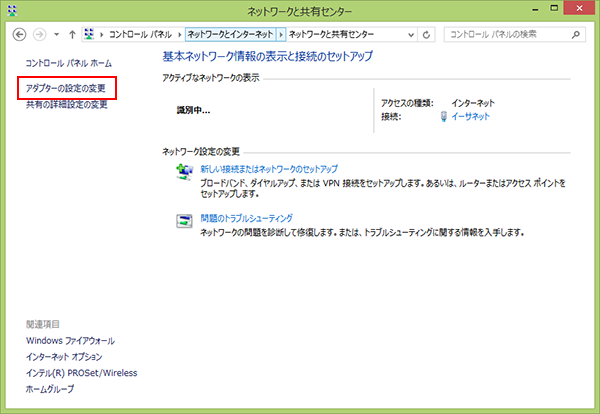The width and height of the screenshot is (600, 414).
Task: Open ホームグループ link
Action: [x=50, y=389]
